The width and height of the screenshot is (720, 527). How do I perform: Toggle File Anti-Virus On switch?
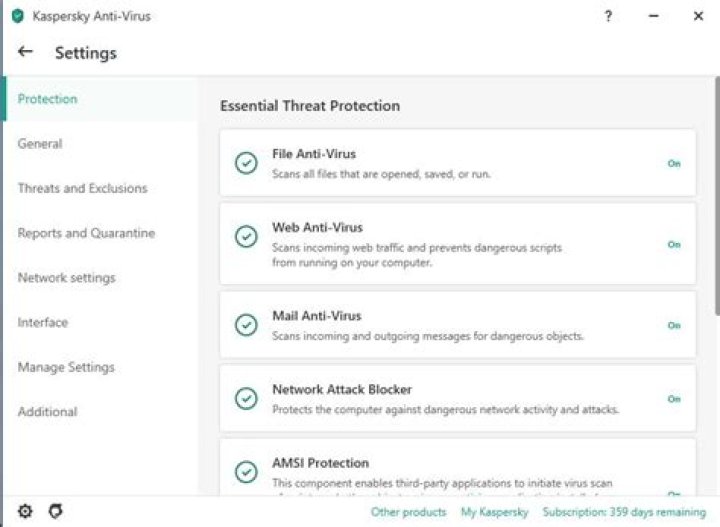tap(674, 163)
